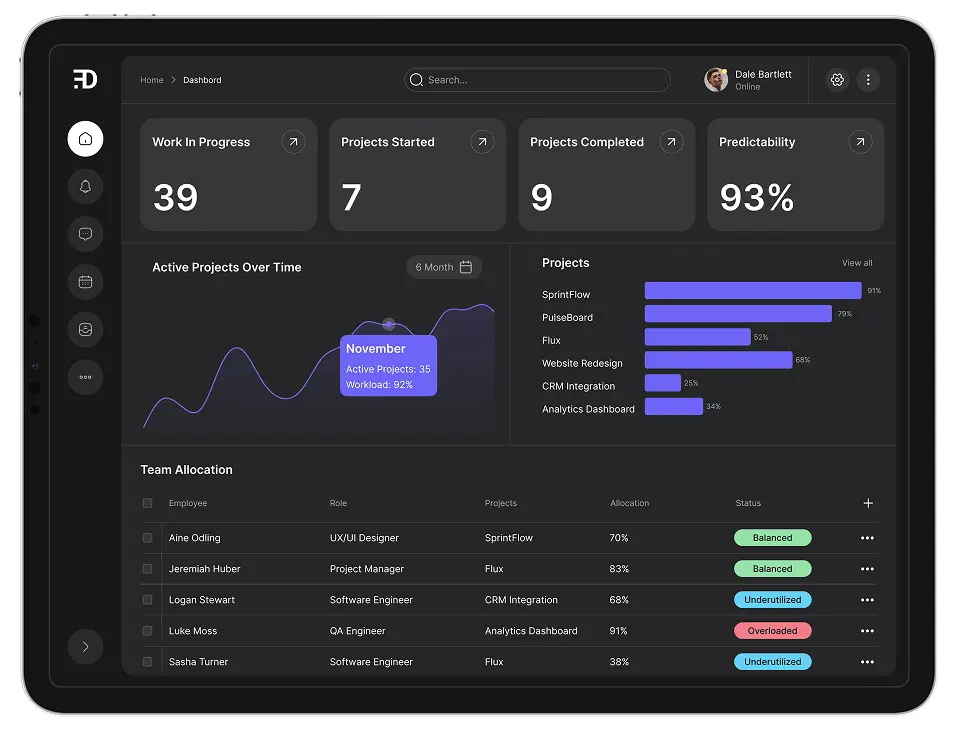Image resolution: width=962 pixels, height=738 pixels.
Task: Open the Work In Progress detail arrow
Action: coord(293,142)
